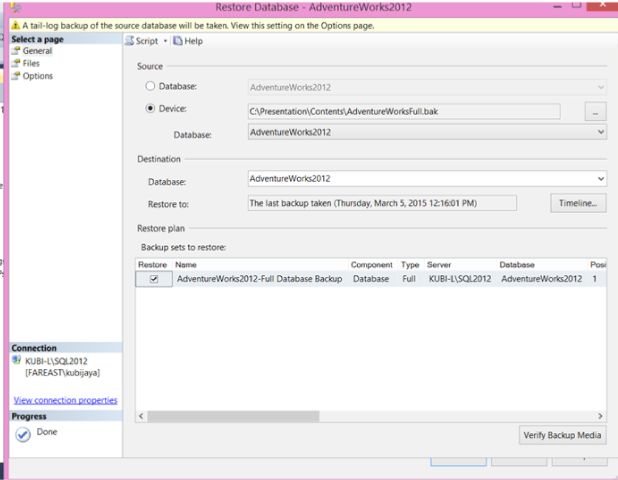The width and height of the screenshot is (618, 480).
Task: Click the browse button for backup device
Action: pyautogui.click(x=595, y=112)
